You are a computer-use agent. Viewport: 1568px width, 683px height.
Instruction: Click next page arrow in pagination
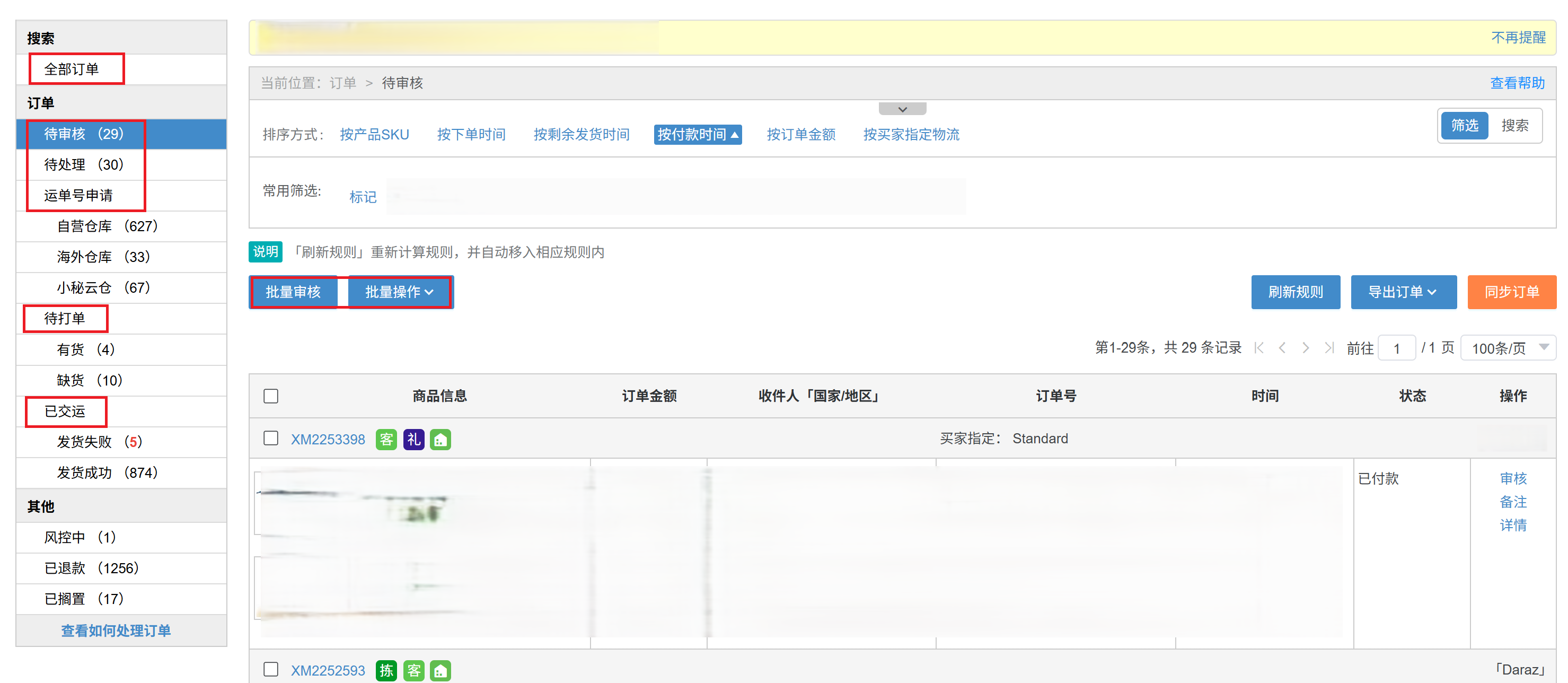coord(1305,347)
